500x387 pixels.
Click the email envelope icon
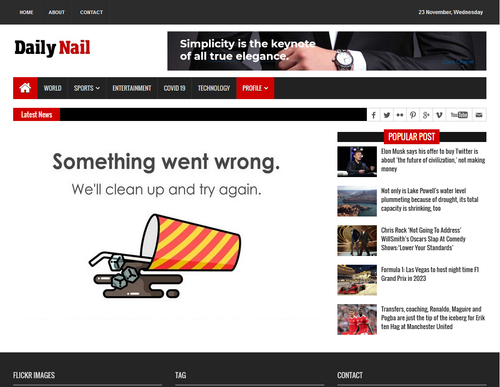479,115
